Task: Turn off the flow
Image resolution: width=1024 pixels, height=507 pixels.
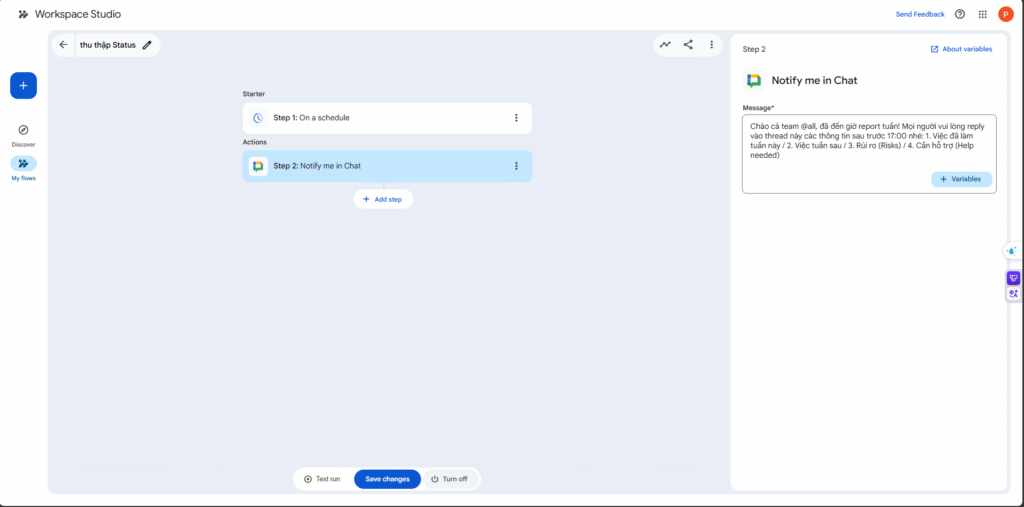Action: coord(449,479)
